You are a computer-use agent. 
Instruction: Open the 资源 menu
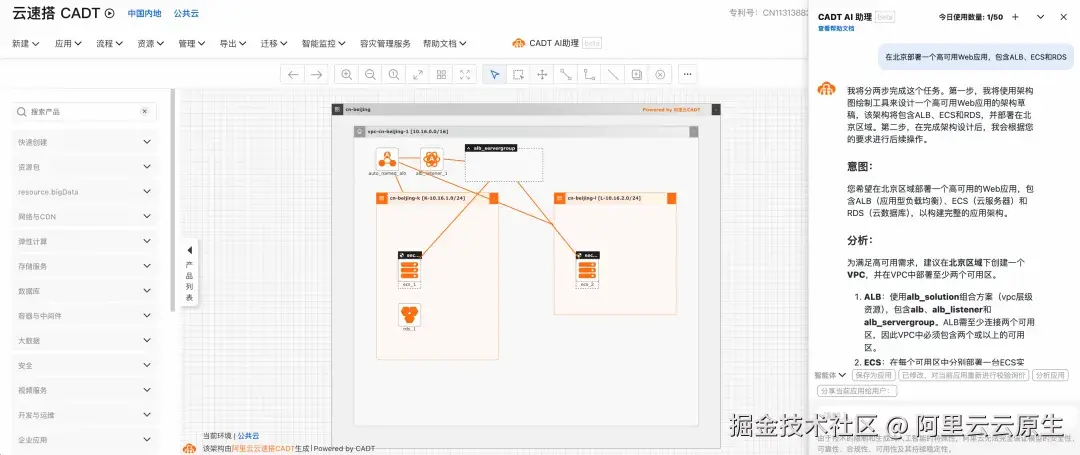tap(150, 43)
